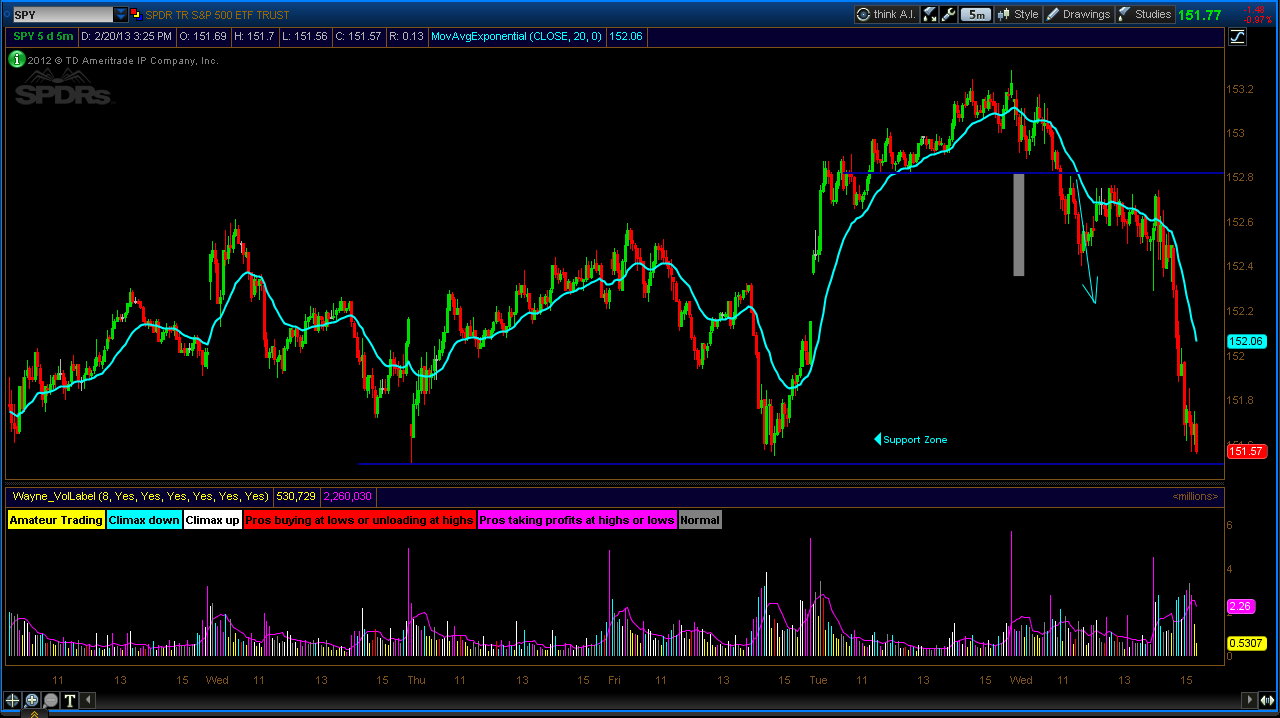Click the 'SPDR TR S&P 500 ETF TRUST' title

[x=218, y=15]
